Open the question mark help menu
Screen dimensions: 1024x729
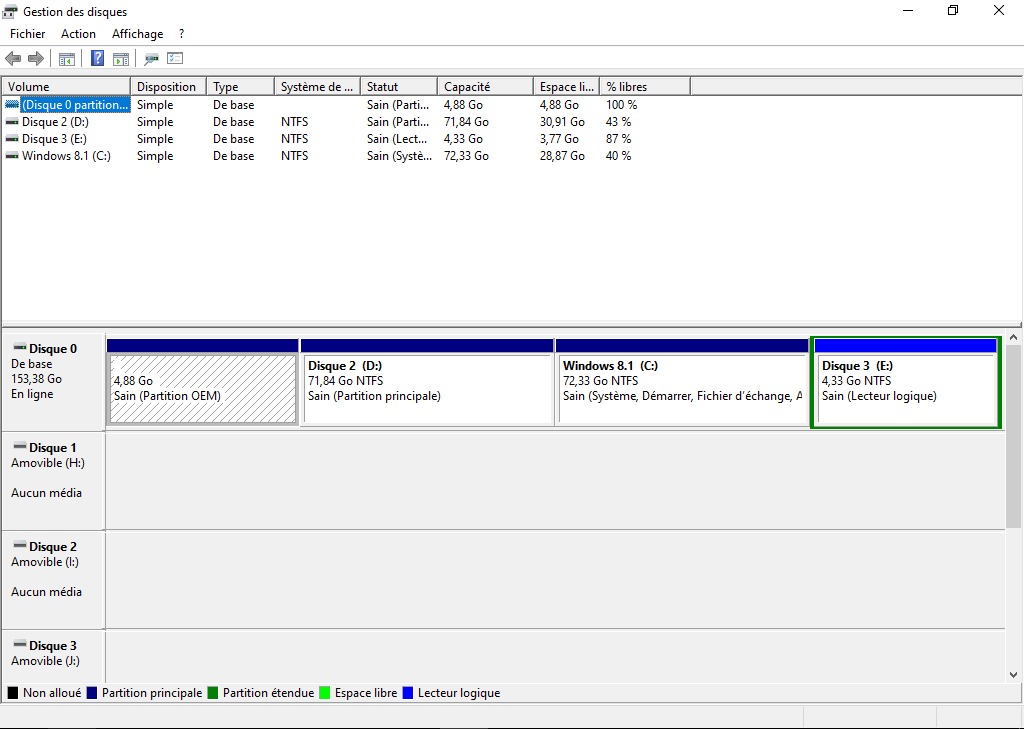(x=182, y=34)
